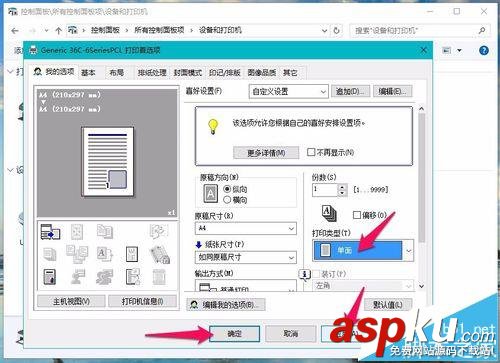Click the 更多详情 button

[x=266, y=153]
